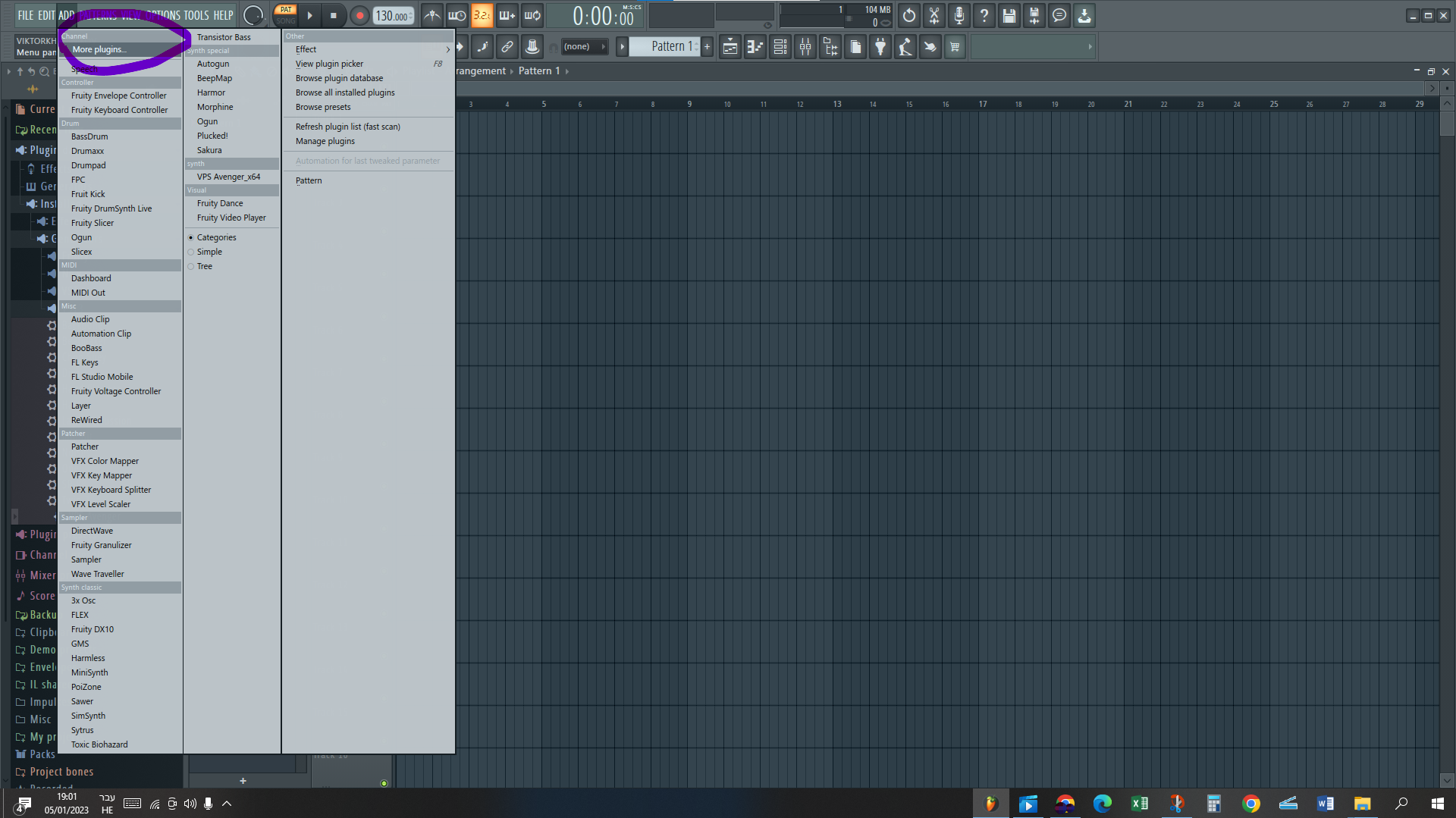Viewport: 1456px width, 818px height.
Task: Open the help question mark icon
Action: (984, 15)
